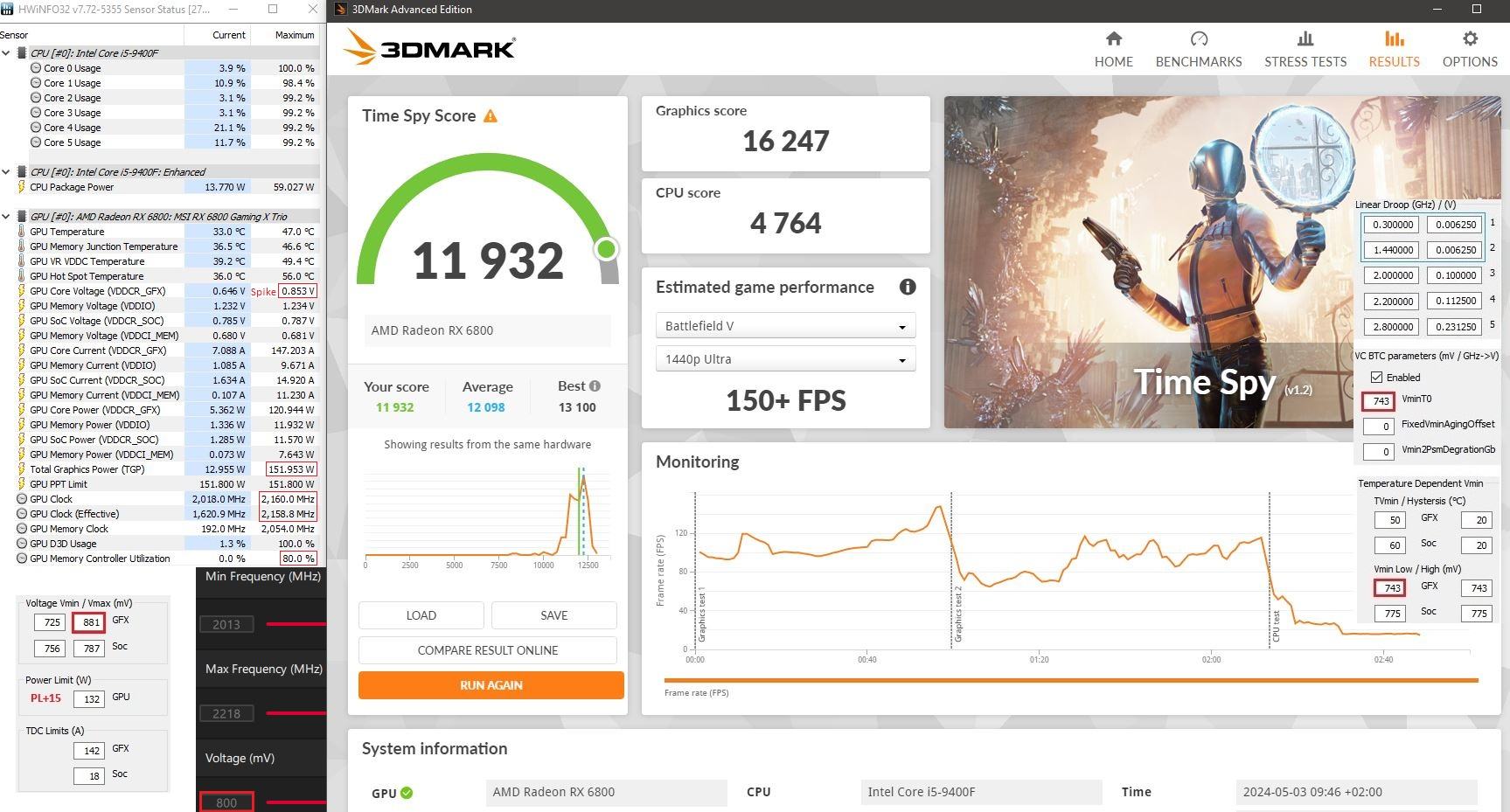Toggle the VC BTC Enabled checkbox
This screenshot has width=1510, height=812.
[x=1377, y=378]
